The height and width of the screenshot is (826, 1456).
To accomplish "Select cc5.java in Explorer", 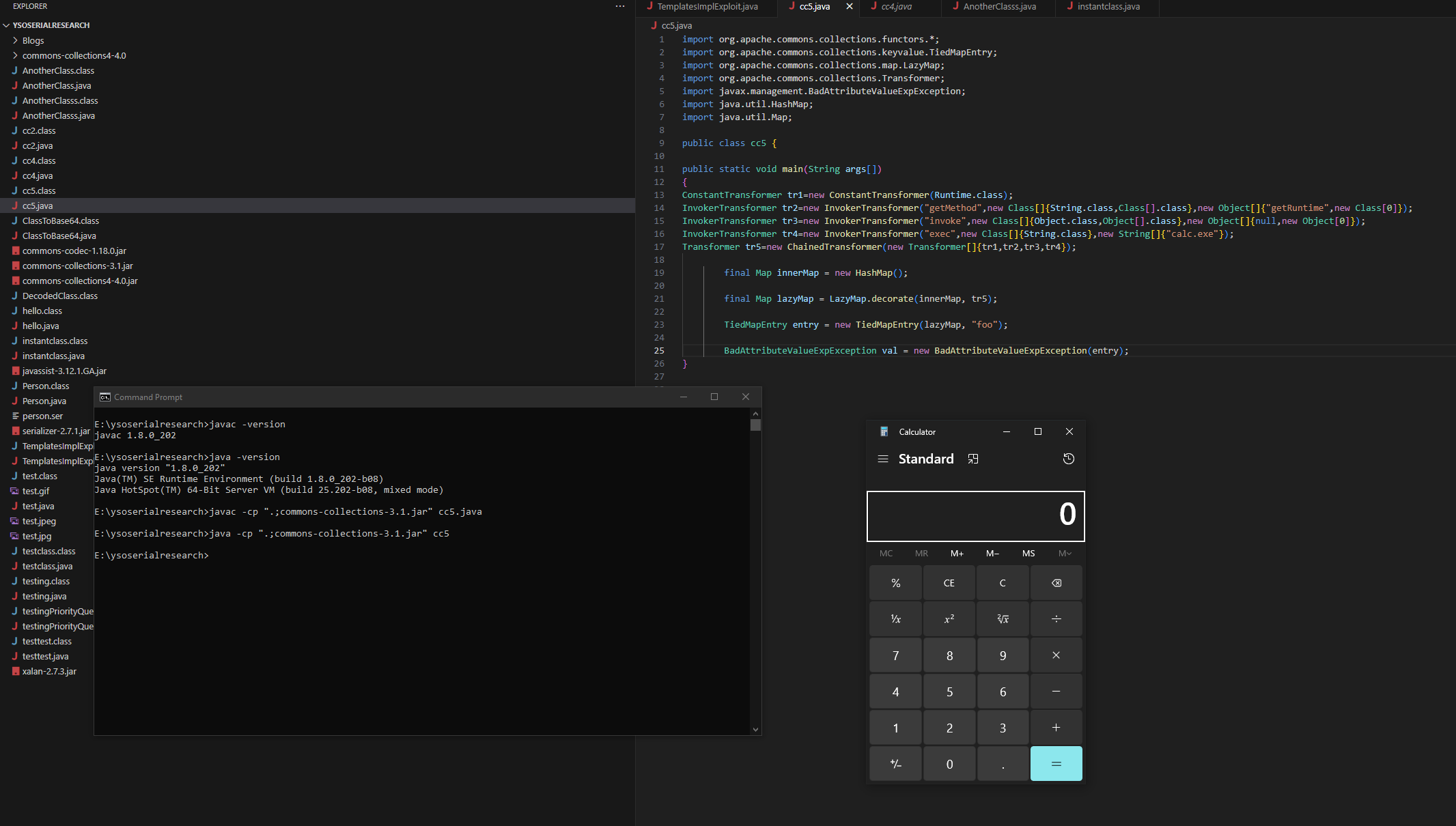I will coord(318,205).
